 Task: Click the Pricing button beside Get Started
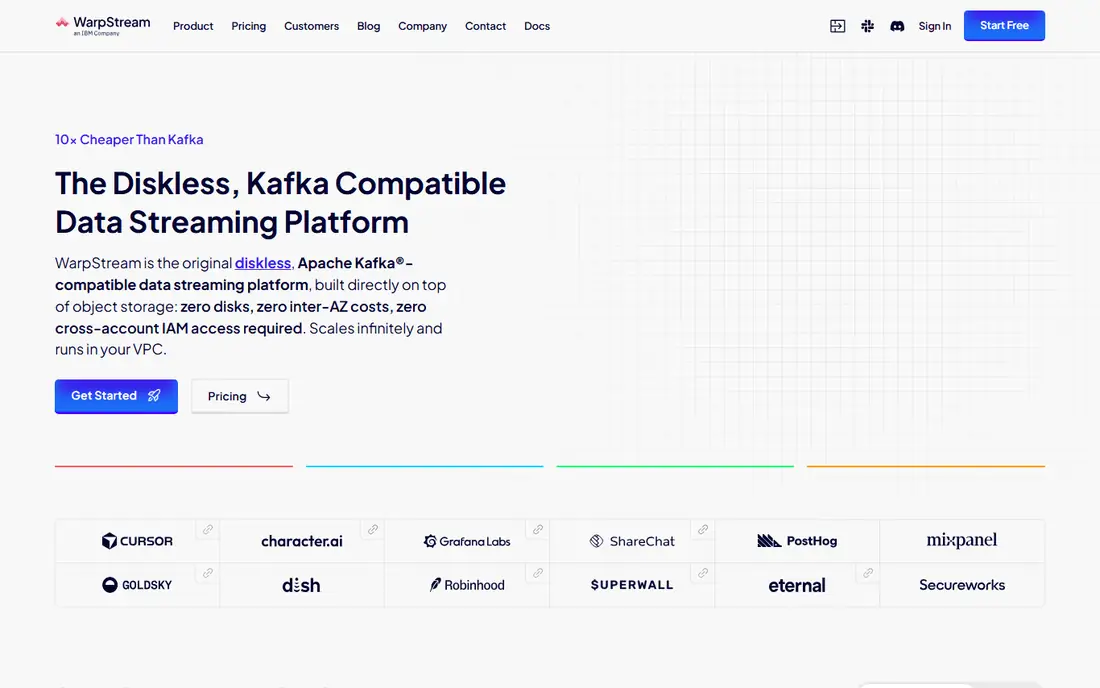pos(239,396)
